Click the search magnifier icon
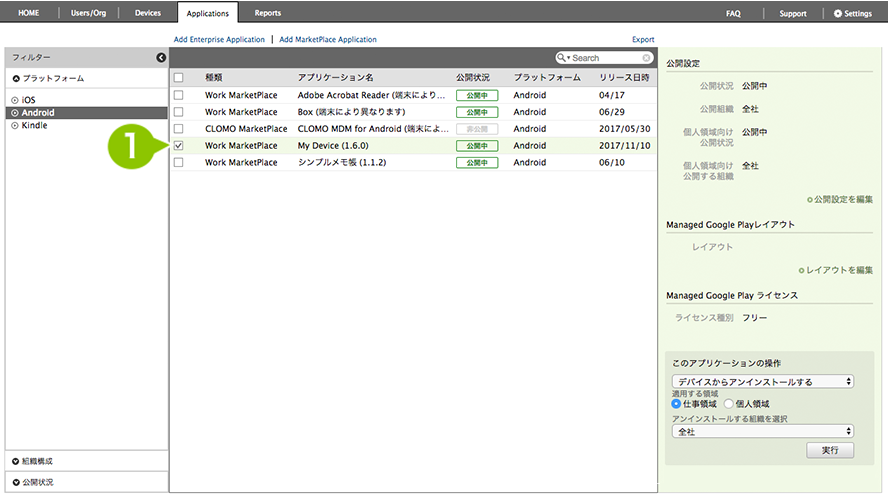Screen dimensions: 889x500 pos(562,58)
